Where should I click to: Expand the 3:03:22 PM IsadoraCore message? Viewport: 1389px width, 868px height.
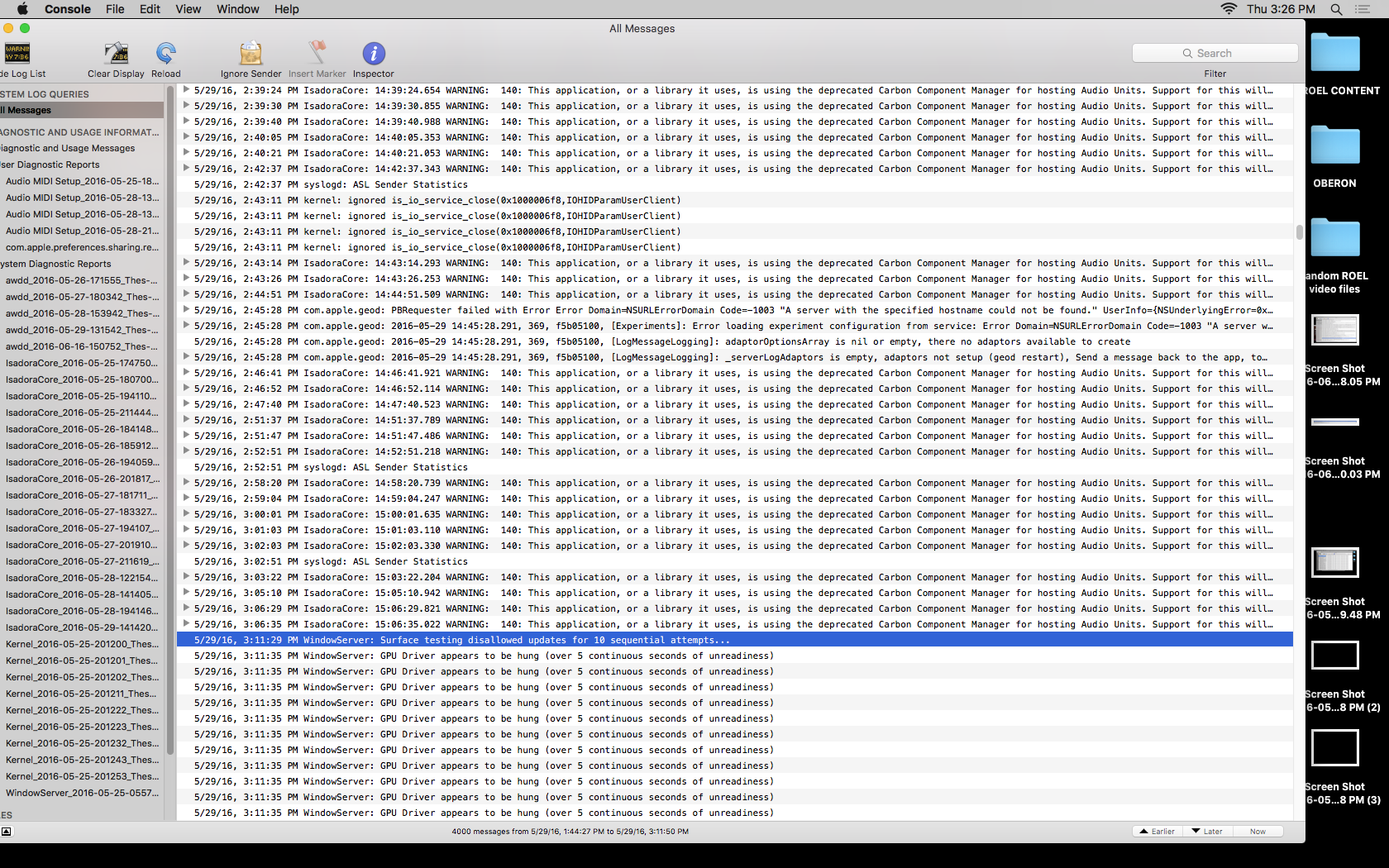pos(186,576)
